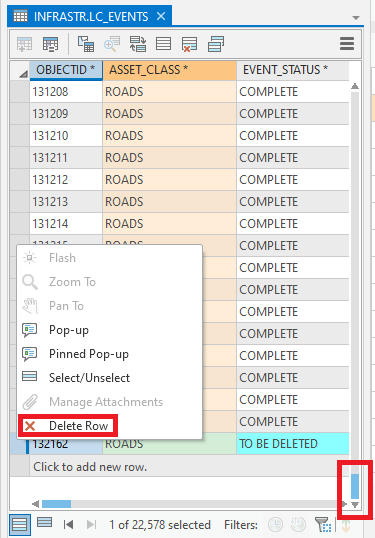Open the Calculate Field tool

(x=50, y=44)
